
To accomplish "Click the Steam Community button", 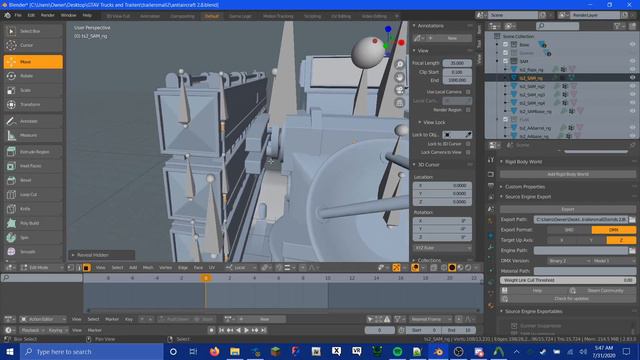I will click(x=602, y=291).
